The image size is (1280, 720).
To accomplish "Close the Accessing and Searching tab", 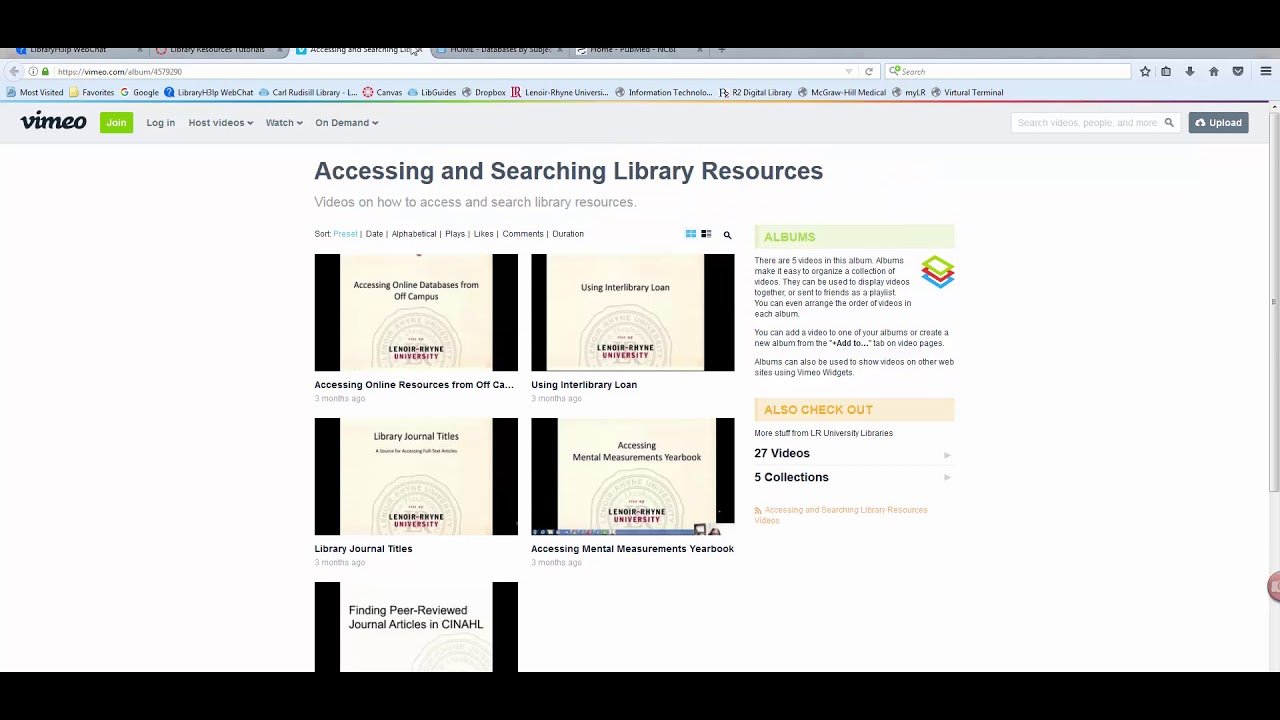I will pyautogui.click(x=419, y=49).
